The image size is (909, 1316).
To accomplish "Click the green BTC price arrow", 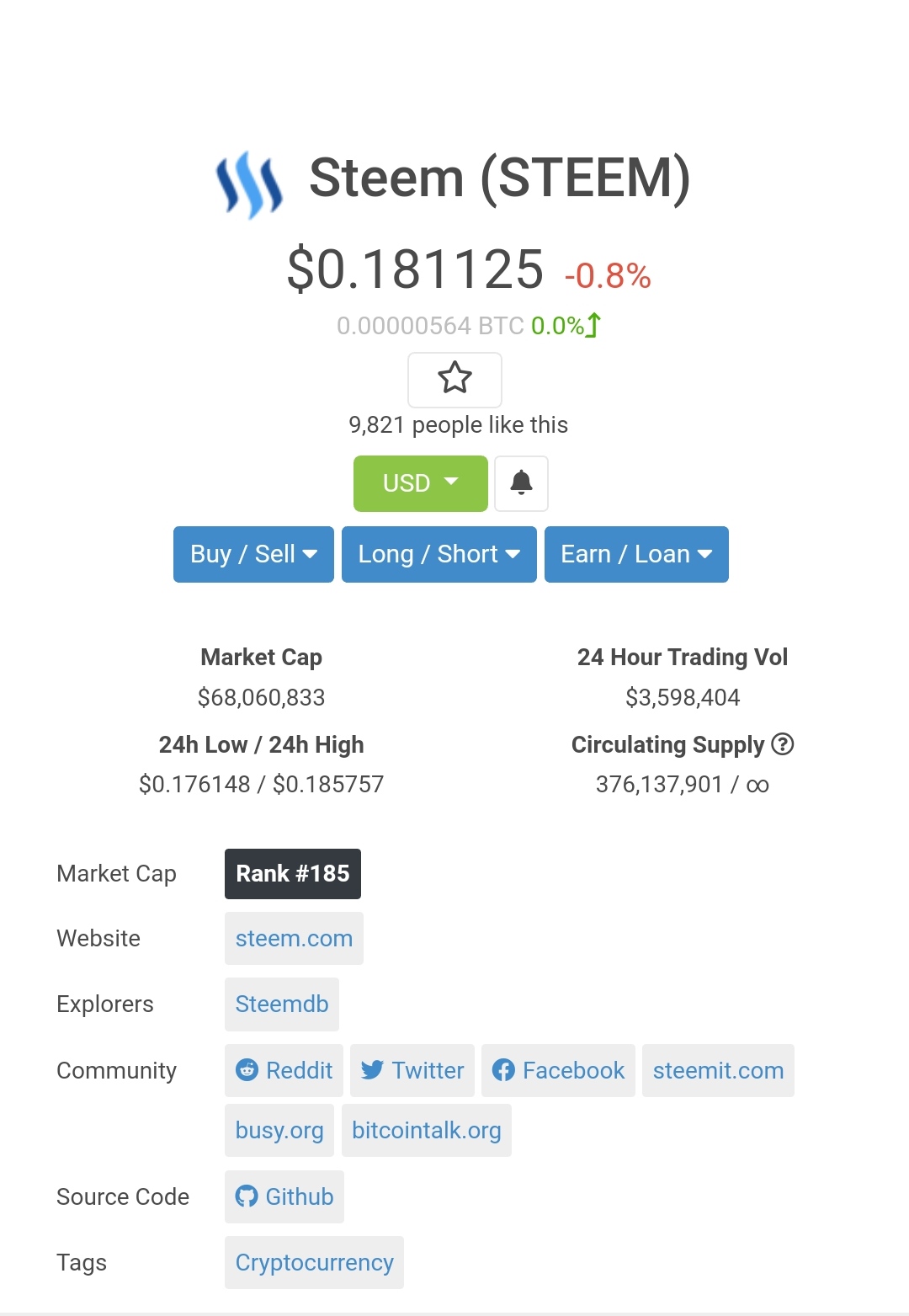I will pos(594,325).
